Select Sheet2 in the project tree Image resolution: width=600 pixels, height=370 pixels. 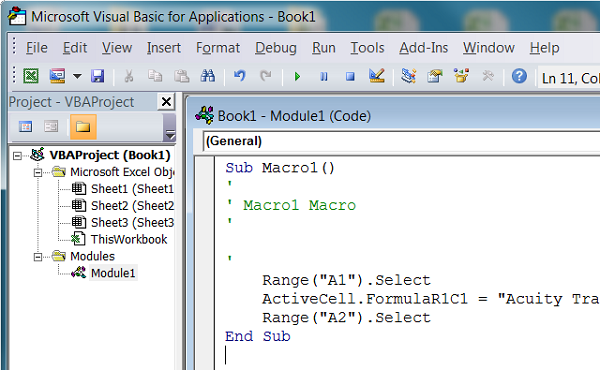point(132,205)
